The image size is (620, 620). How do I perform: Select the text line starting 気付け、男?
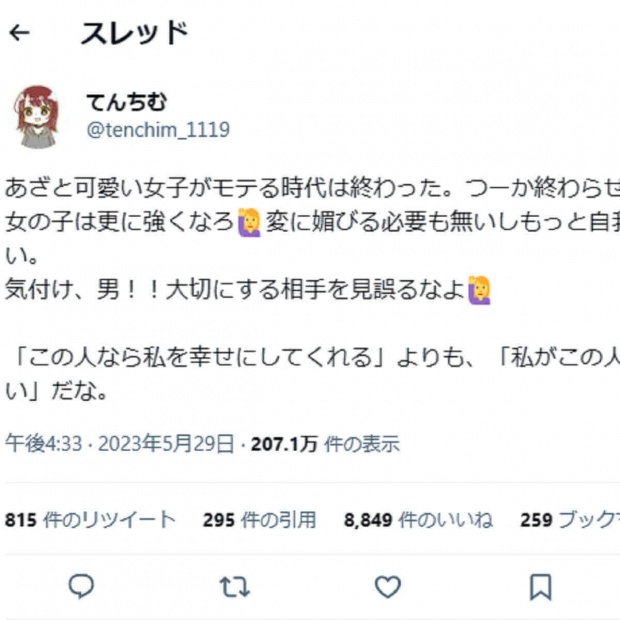point(248,291)
